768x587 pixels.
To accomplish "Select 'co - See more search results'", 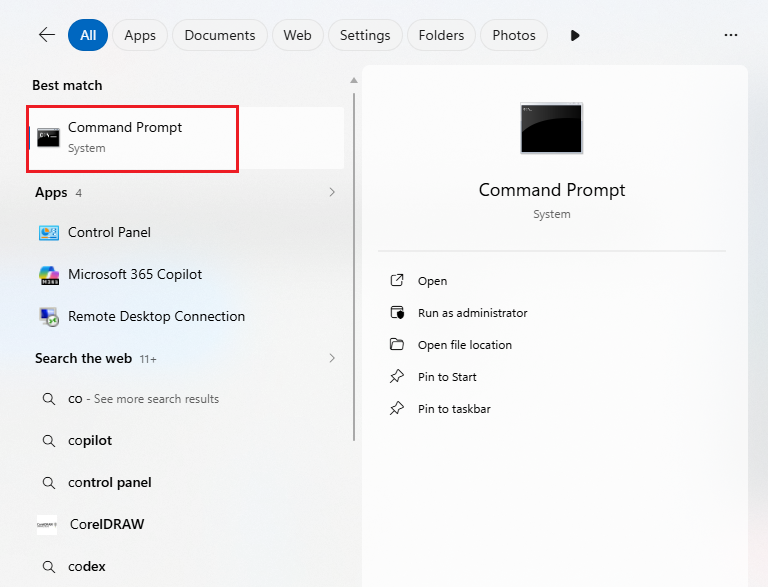I will [x=187, y=399].
